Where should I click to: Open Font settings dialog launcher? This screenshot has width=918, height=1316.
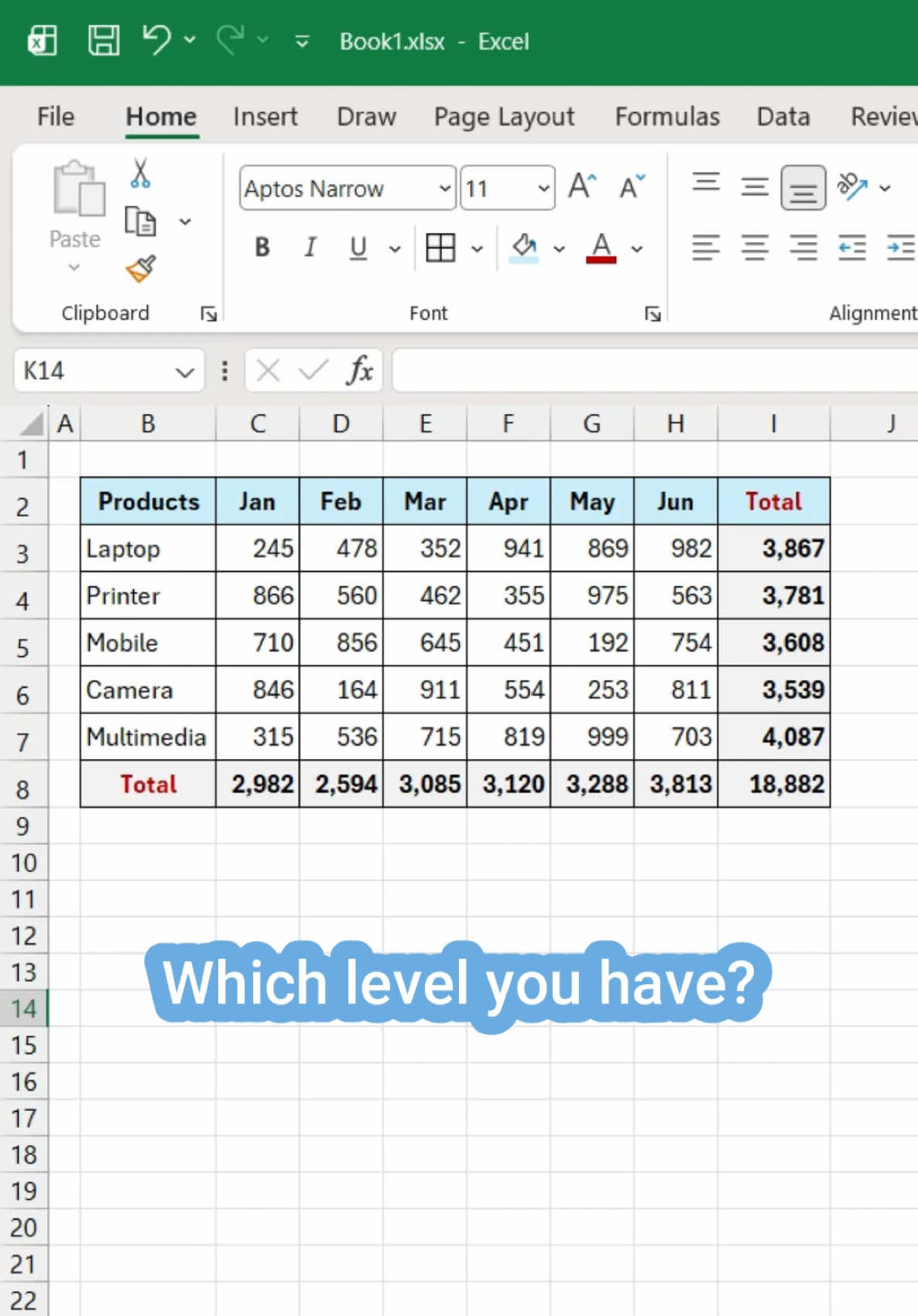[653, 313]
